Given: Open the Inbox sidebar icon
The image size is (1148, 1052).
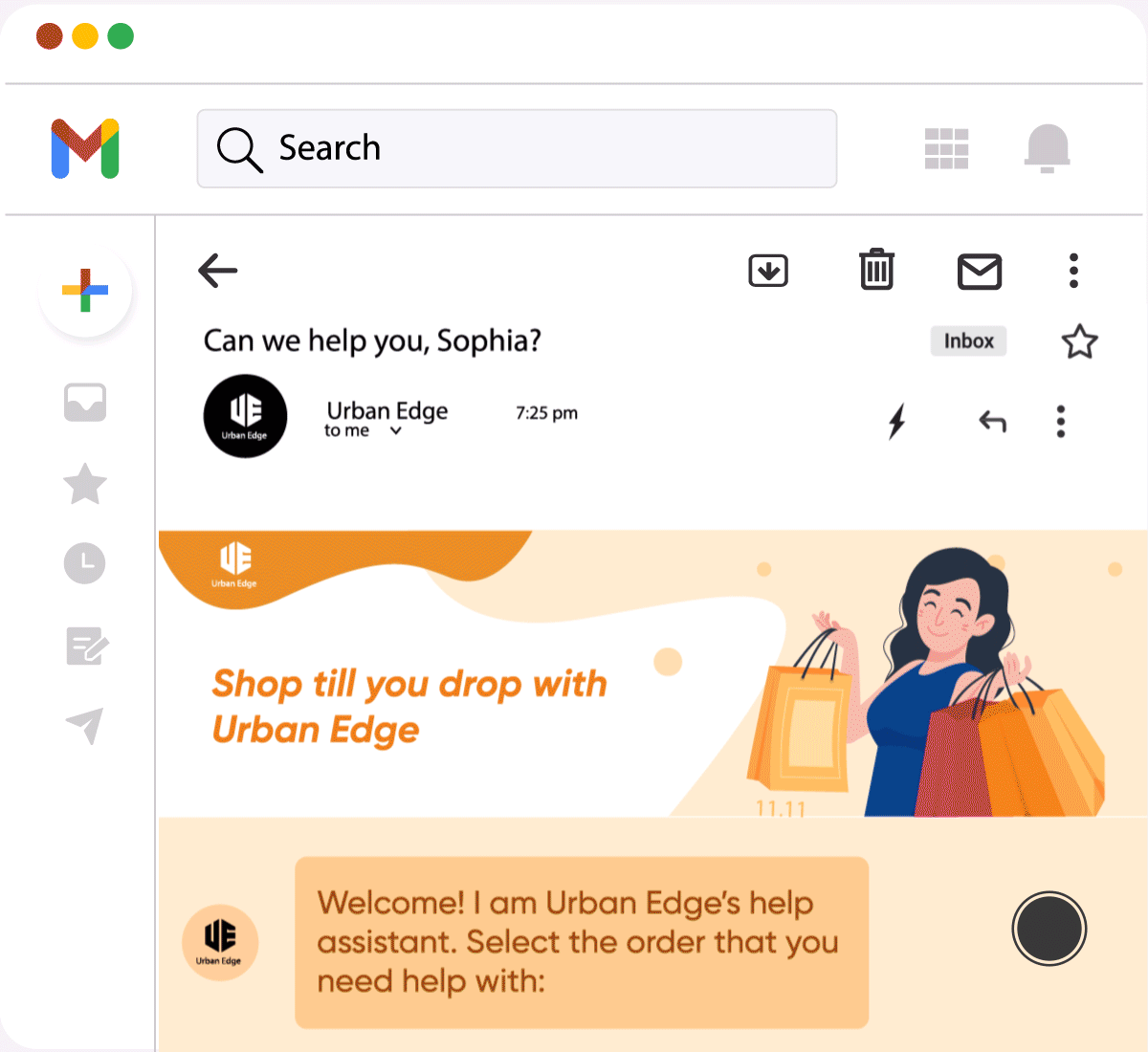Looking at the screenshot, I should point(85,403).
